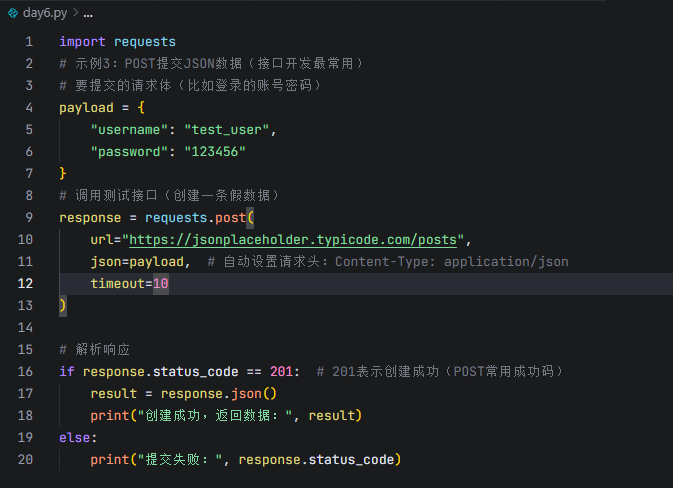Image resolution: width=673 pixels, height=488 pixels.
Task: Click the breadcrumb chevron separator
Action: pyautogui.click(x=76, y=13)
